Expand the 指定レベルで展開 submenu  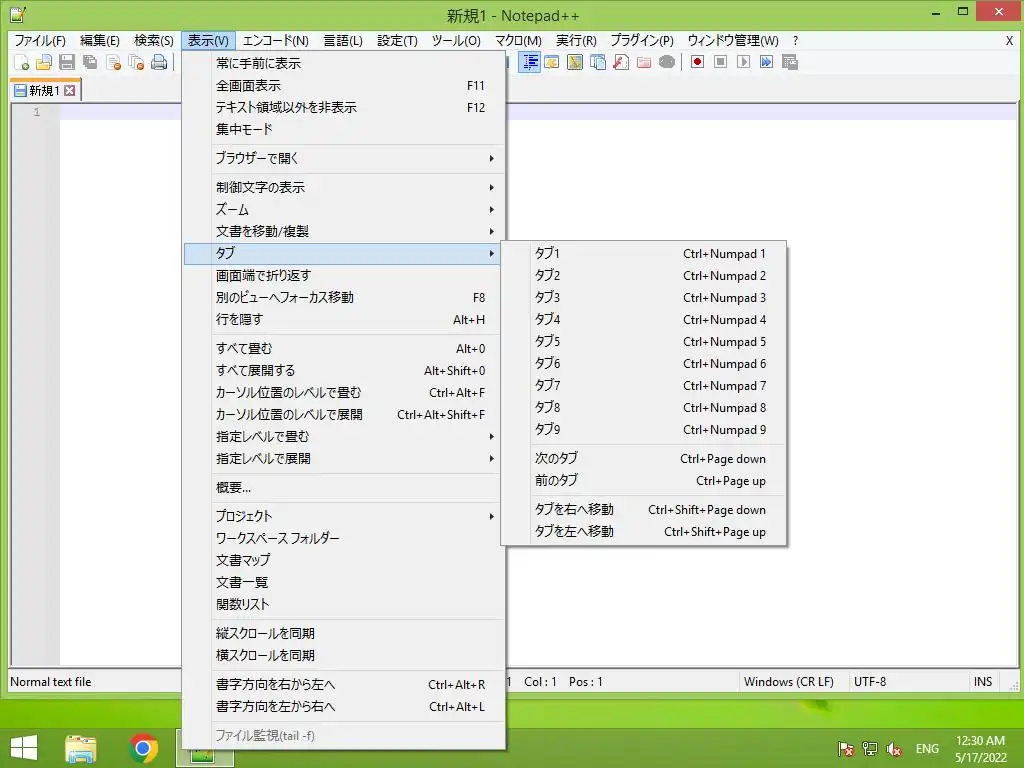click(344, 458)
